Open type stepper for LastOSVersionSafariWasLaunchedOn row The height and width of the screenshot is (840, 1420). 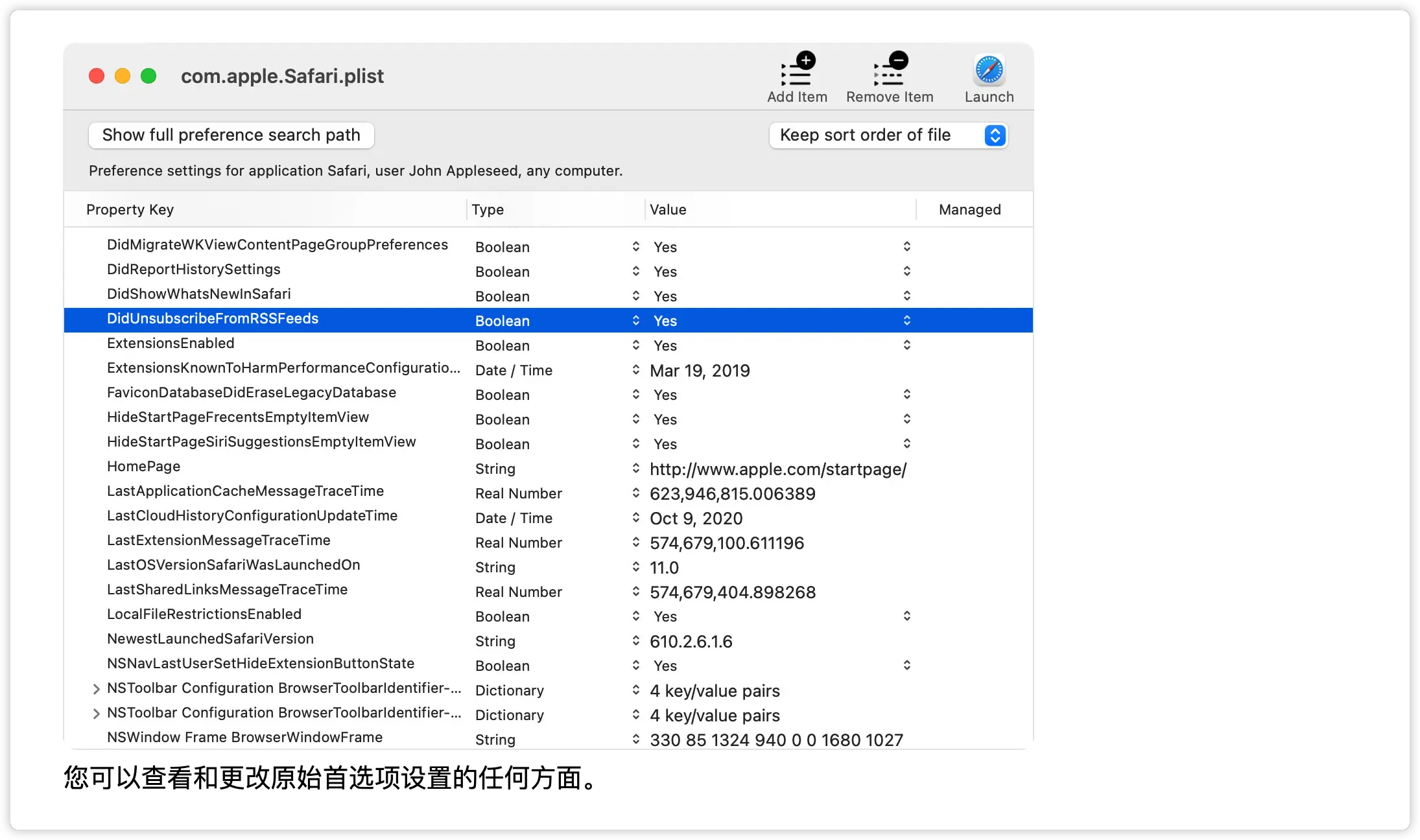click(x=635, y=566)
